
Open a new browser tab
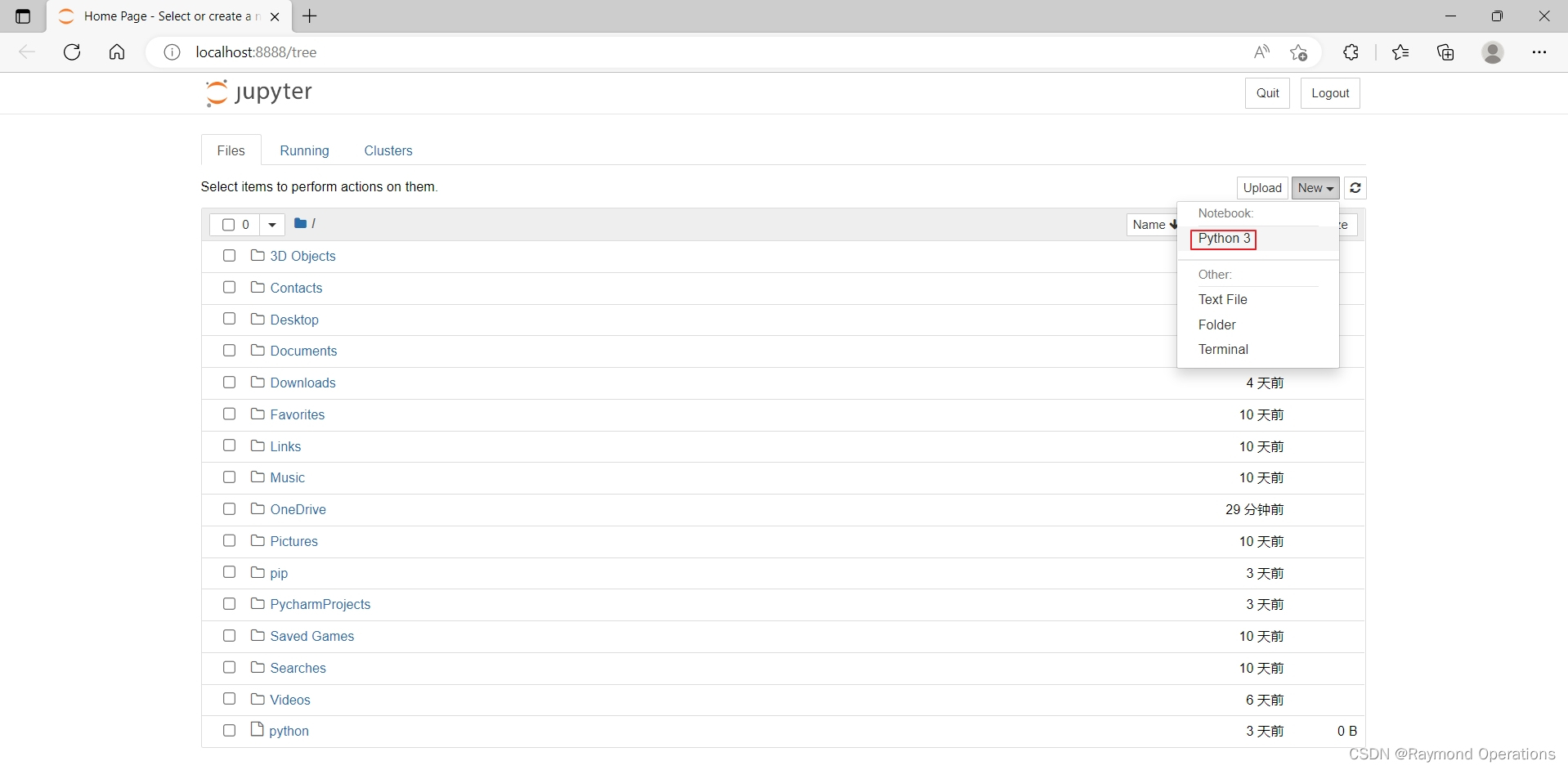310,16
